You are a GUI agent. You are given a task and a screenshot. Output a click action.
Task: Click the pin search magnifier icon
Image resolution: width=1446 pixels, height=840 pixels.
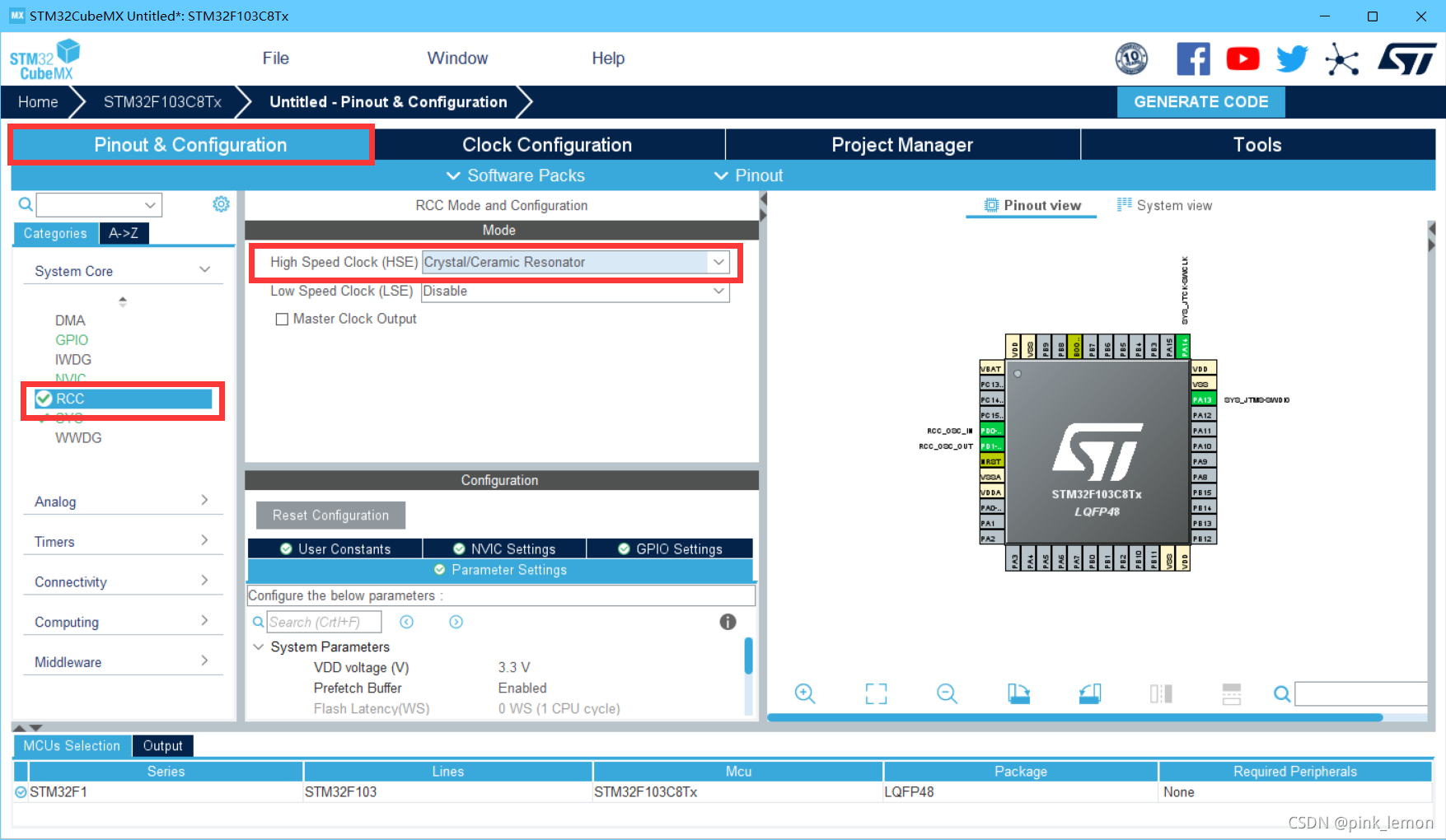[x=1282, y=694]
